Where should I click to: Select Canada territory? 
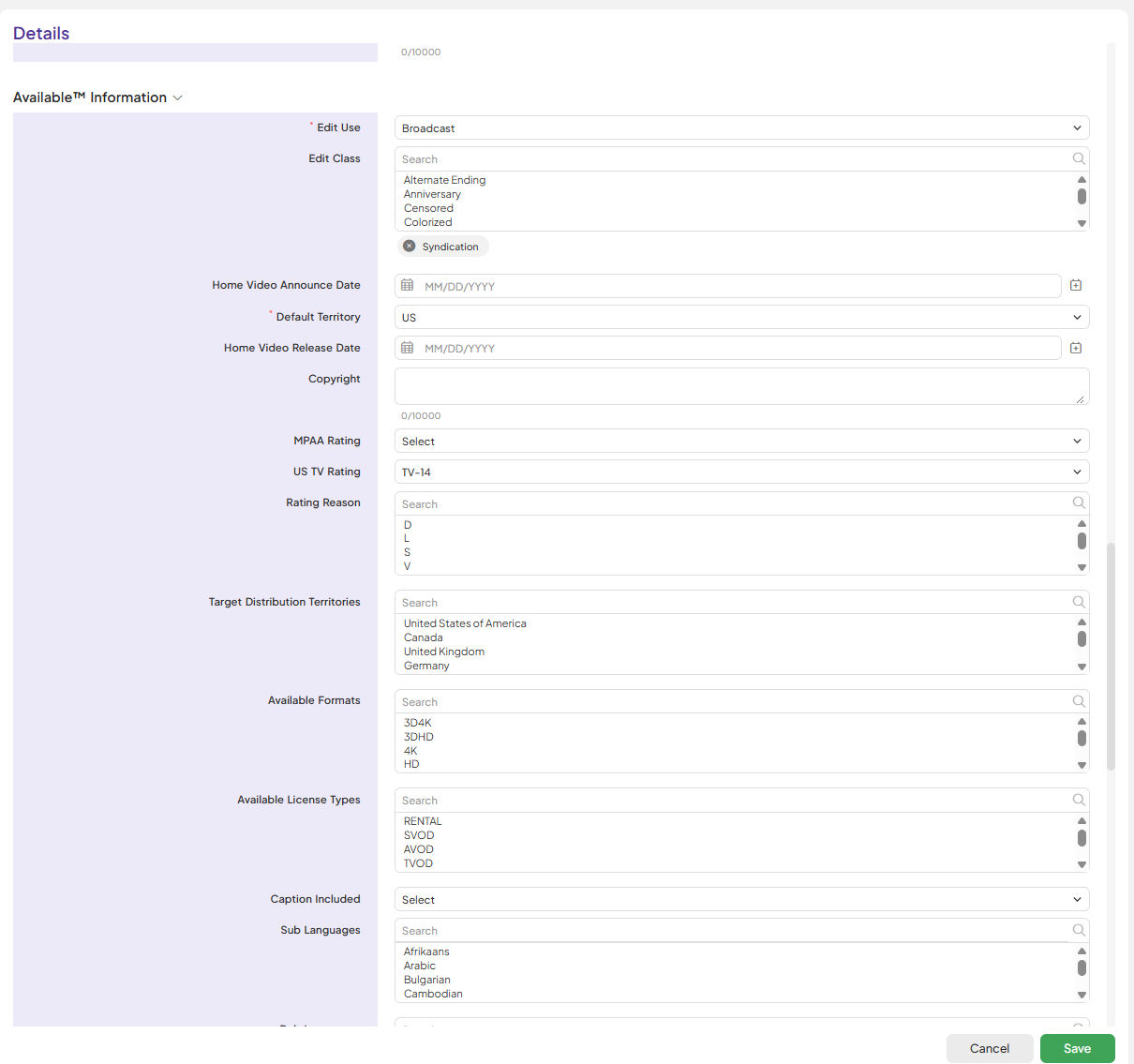423,637
